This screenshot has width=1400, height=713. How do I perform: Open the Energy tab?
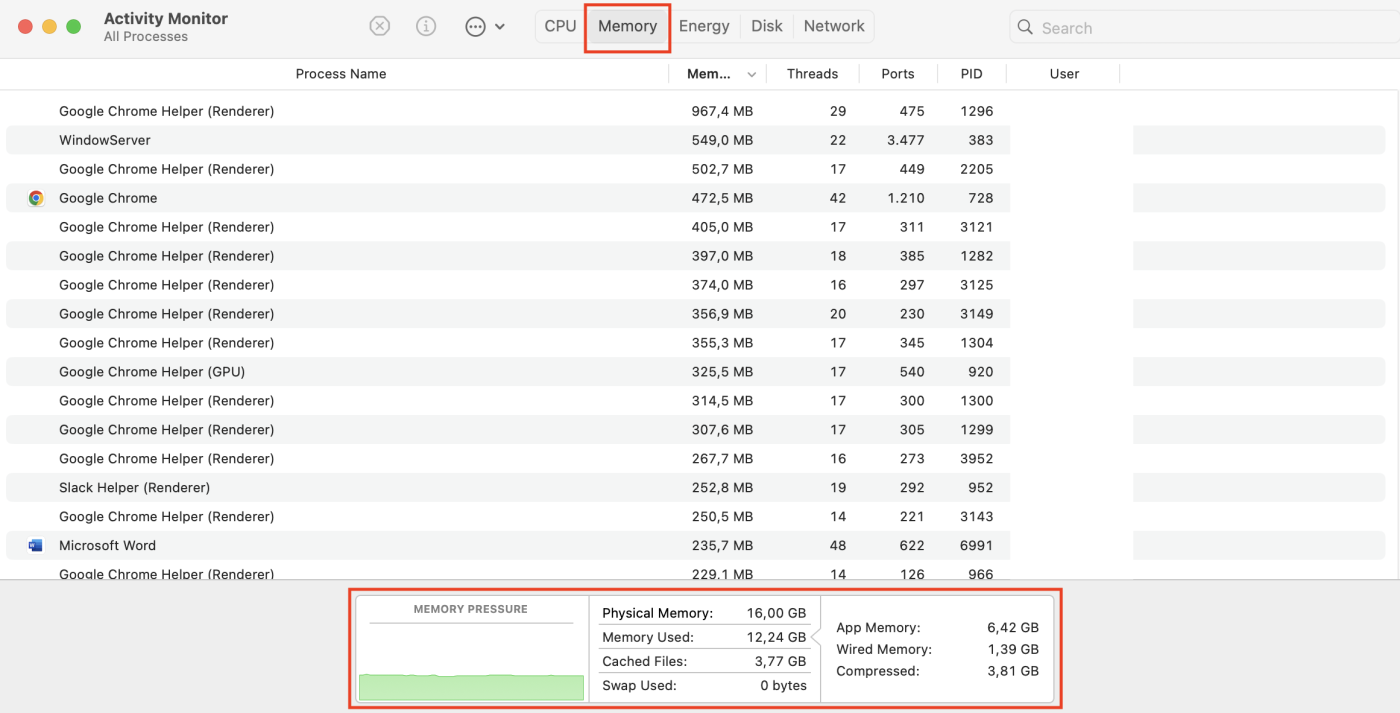pos(704,26)
